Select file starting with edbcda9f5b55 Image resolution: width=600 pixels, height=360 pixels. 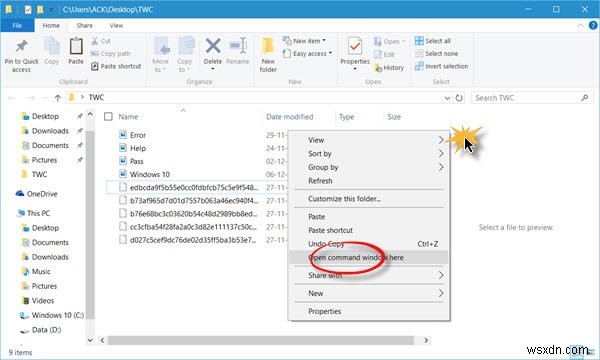click(188, 187)
